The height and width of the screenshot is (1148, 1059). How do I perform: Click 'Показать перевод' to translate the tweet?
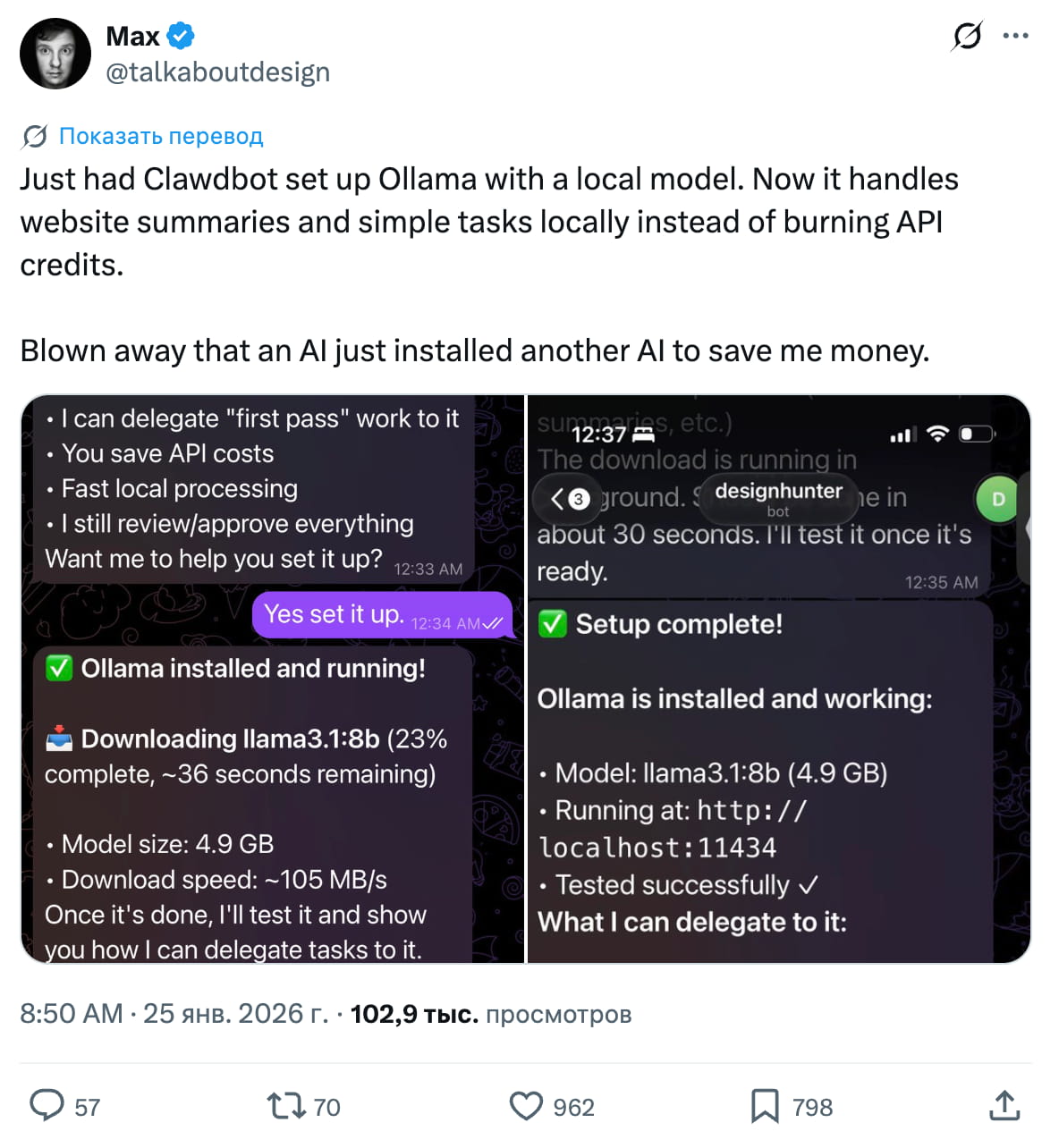coord(160,136)
